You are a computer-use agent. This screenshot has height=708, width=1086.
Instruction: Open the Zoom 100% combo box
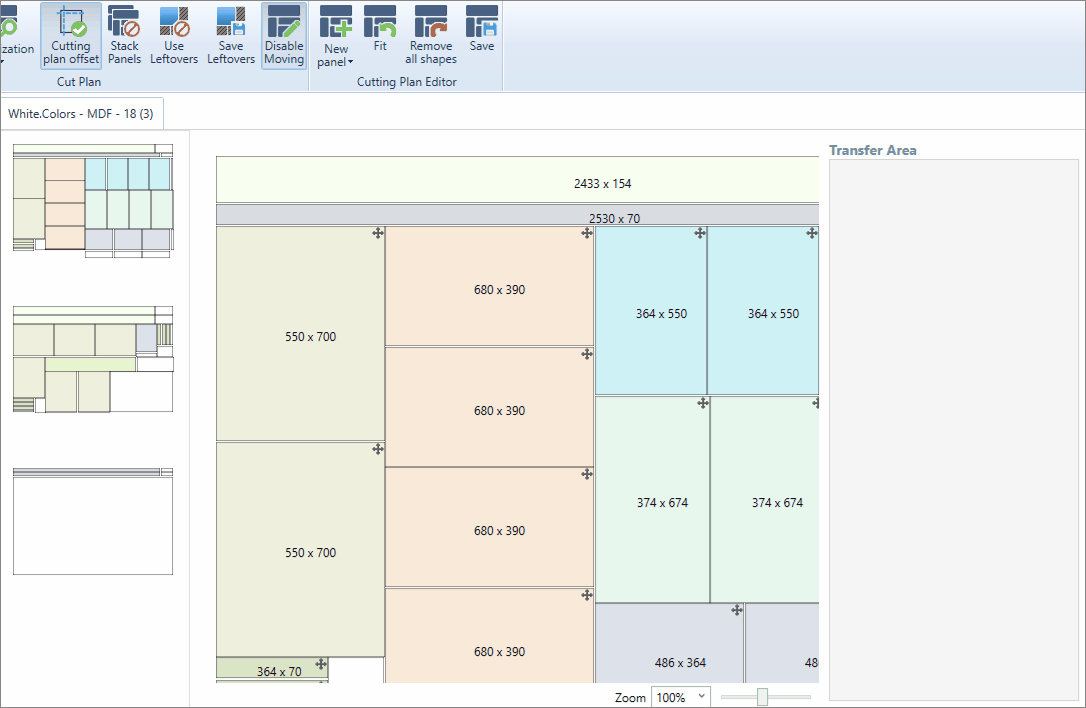pyautogui.click(x=681, y=697)
